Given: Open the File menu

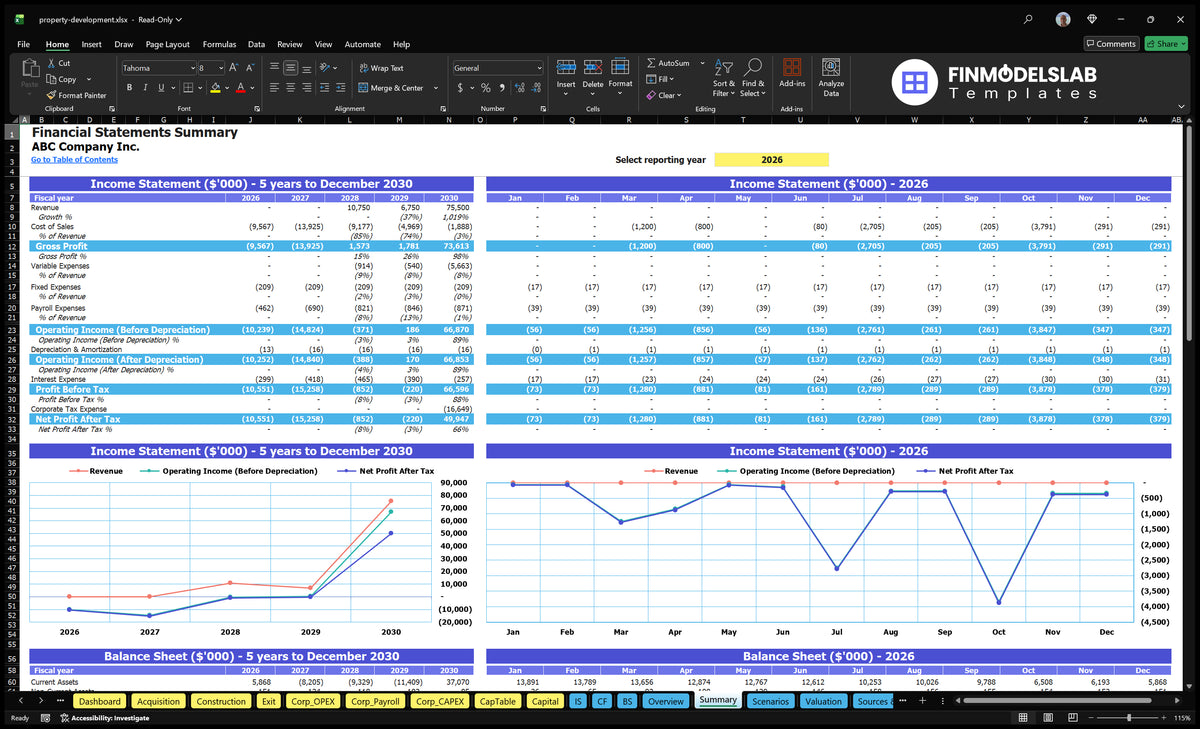Looking at the screenshot, I should pyautogui.click(x=23, y=44).
